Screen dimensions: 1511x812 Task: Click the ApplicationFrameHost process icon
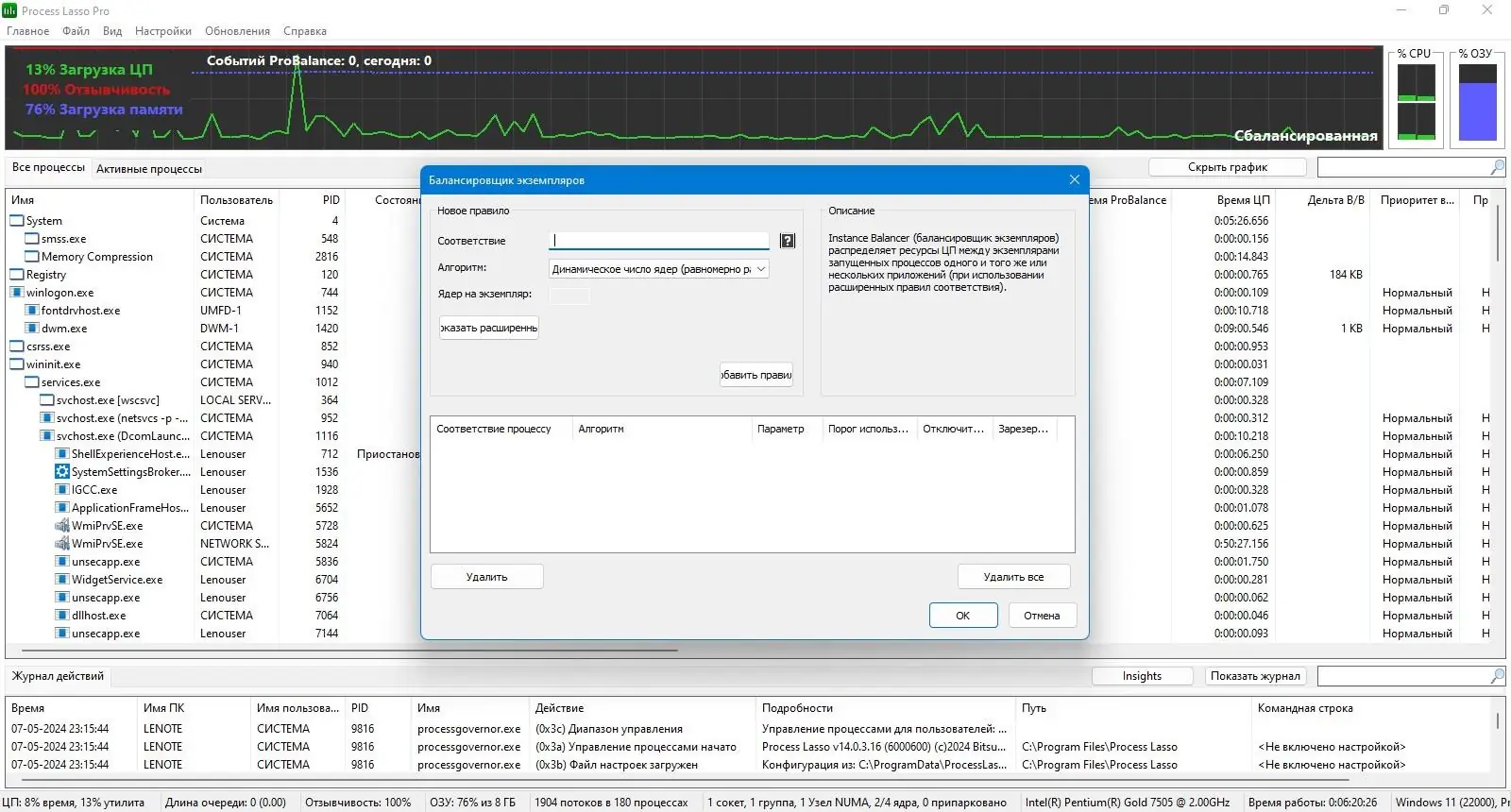click(62, 508)
